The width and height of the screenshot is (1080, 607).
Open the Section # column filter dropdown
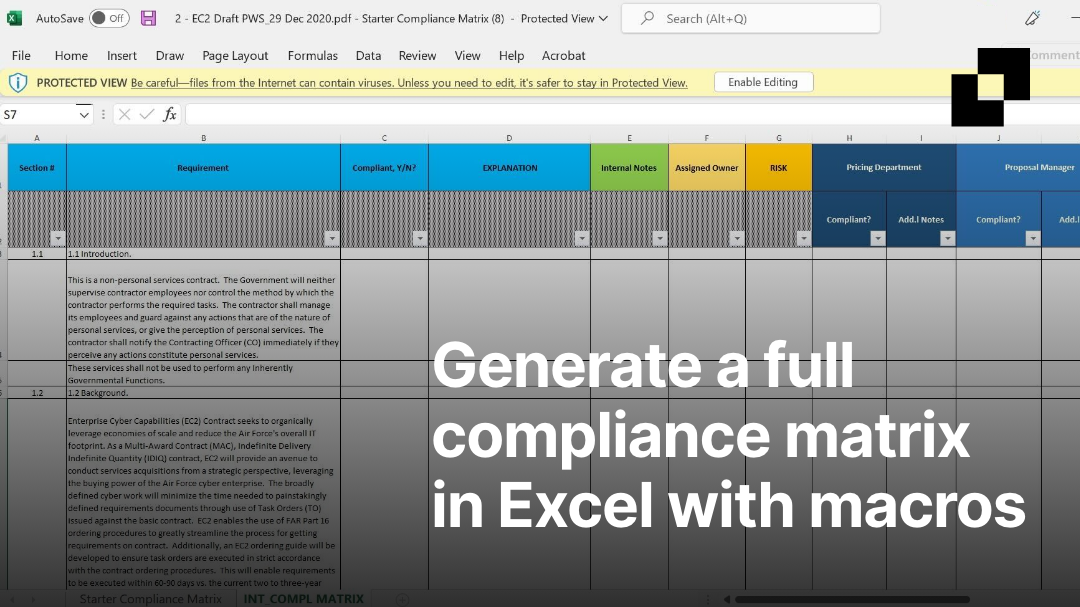coord(57,238)
